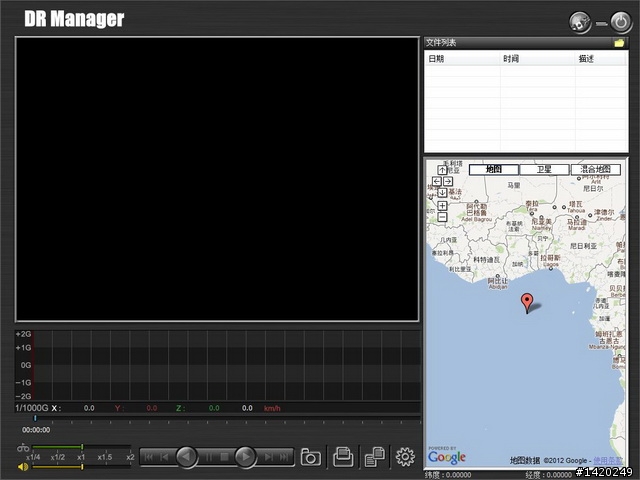Click the red location pin on the map
Viewport: 640px width, 480px height.
click(x=527, y=303)
